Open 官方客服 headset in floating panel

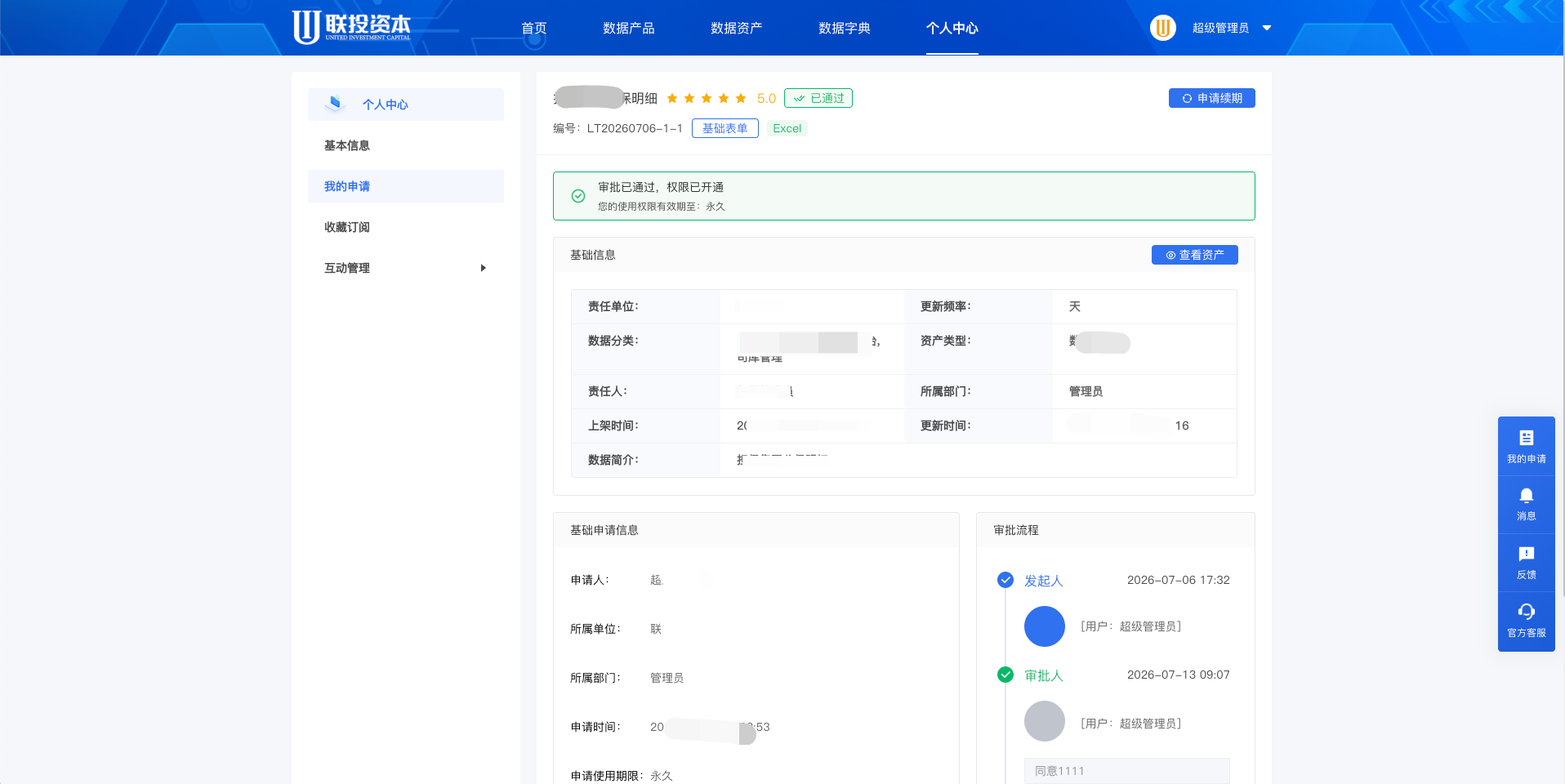1527,621
